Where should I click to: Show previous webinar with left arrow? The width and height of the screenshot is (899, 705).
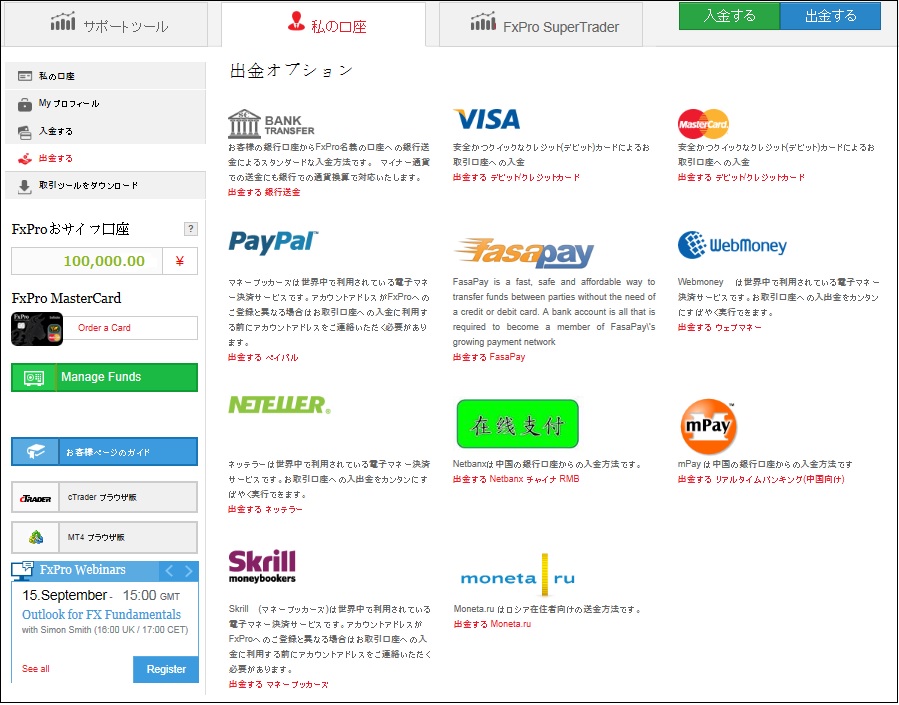[x=169, y=571]
